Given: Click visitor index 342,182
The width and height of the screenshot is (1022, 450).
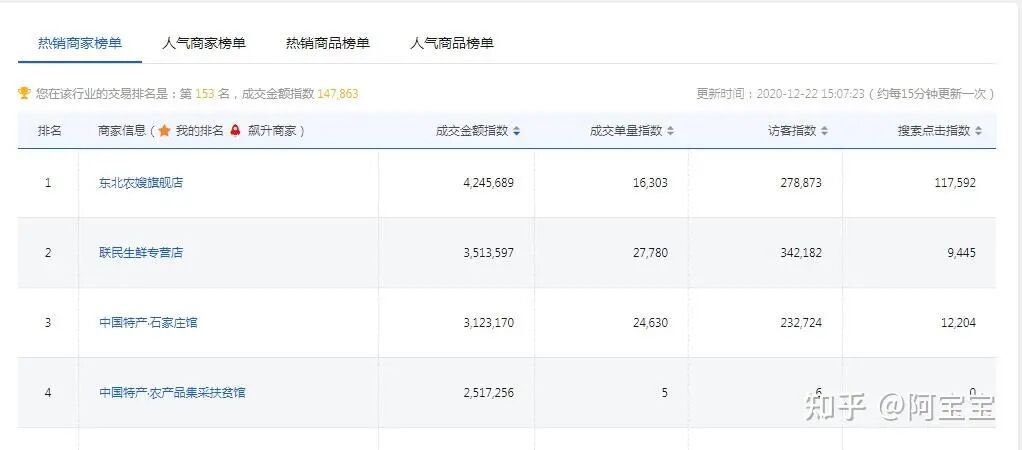Looking at the screenshot, I should coord(801,252).
